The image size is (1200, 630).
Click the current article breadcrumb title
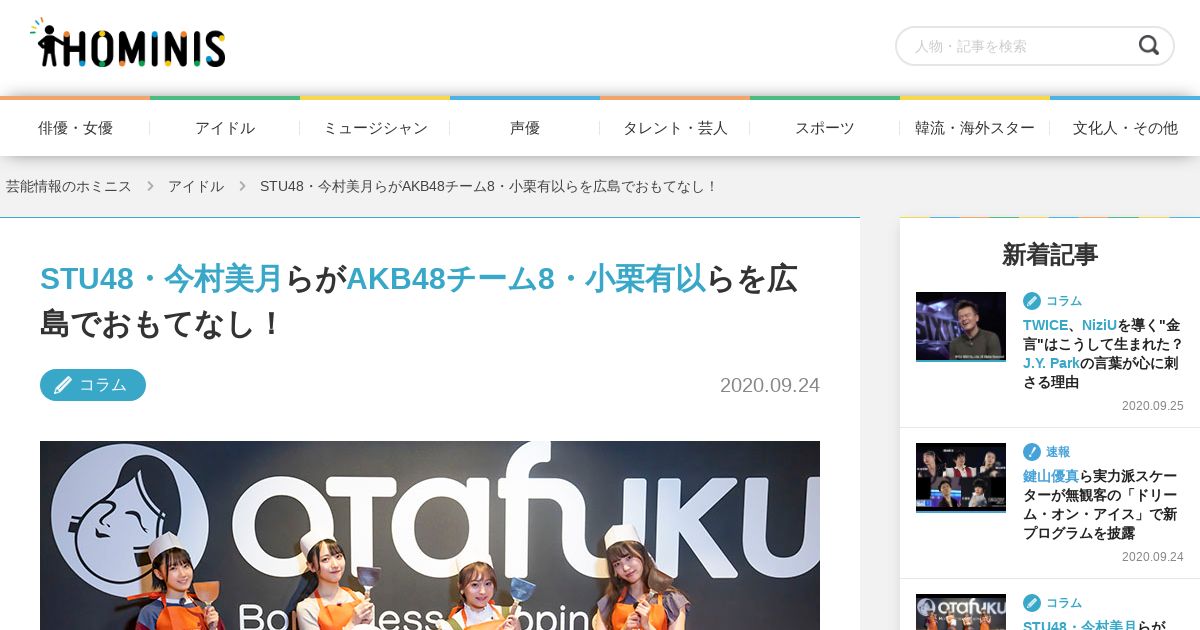[x=489, y=186]
